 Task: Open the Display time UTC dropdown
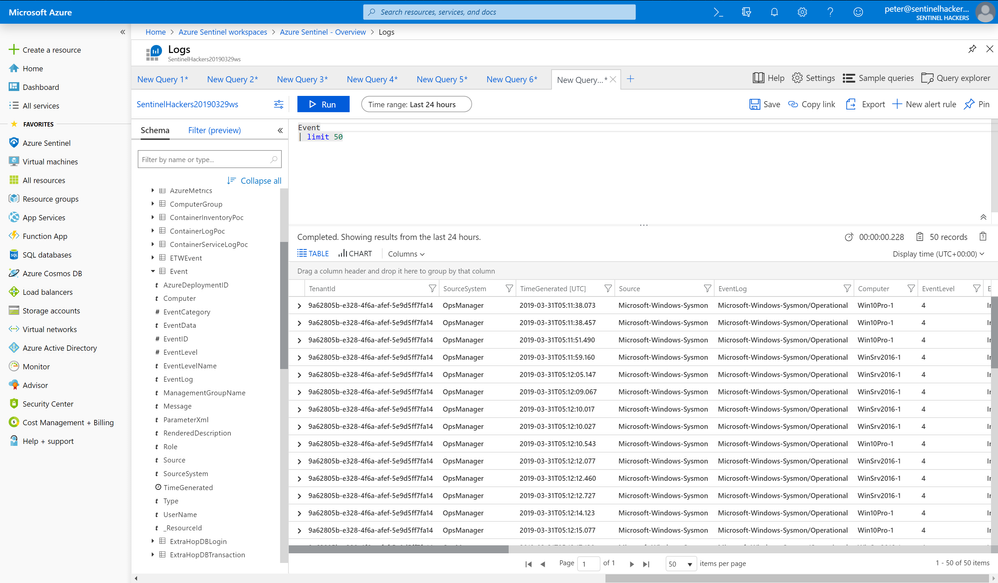[938, 254]
